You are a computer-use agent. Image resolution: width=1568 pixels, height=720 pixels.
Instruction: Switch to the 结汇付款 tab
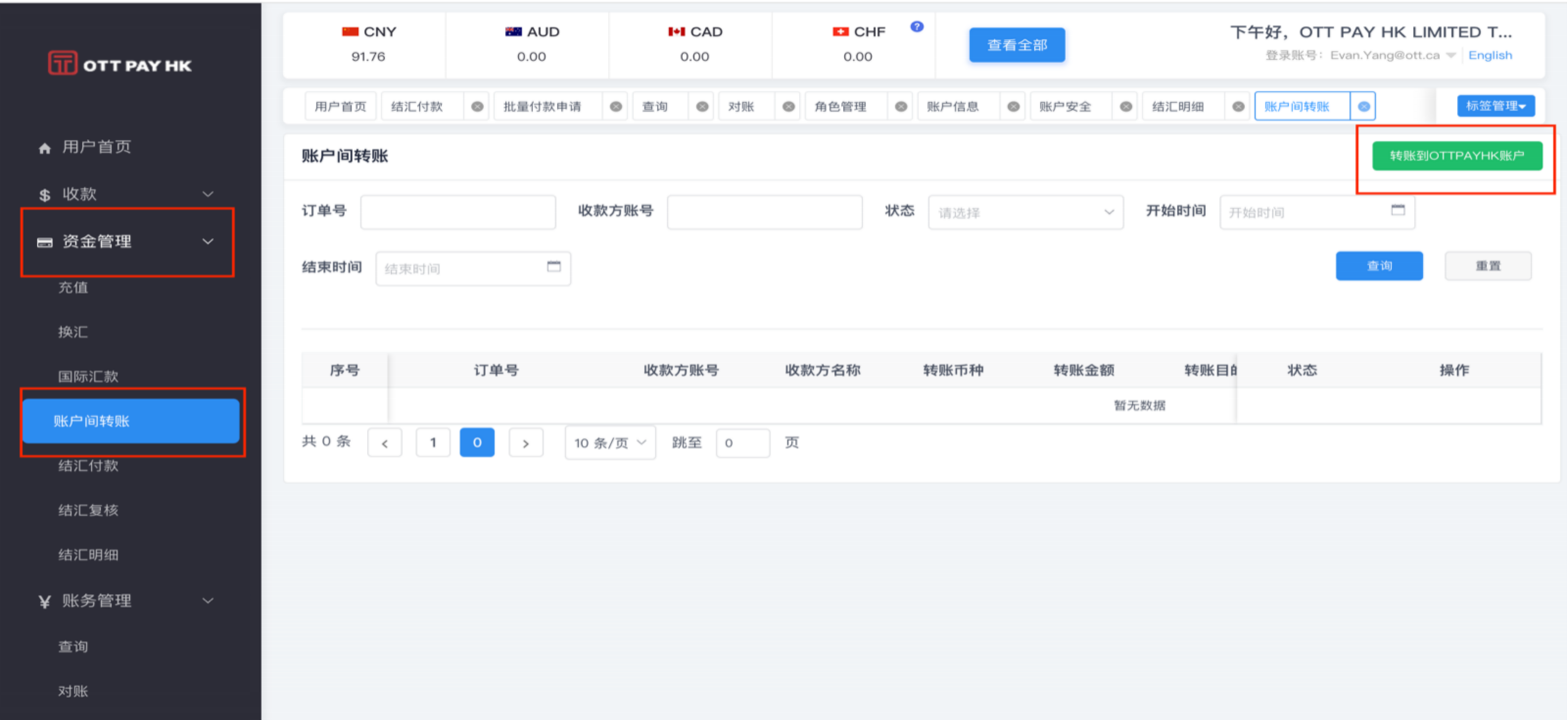(x=418, y=106)
